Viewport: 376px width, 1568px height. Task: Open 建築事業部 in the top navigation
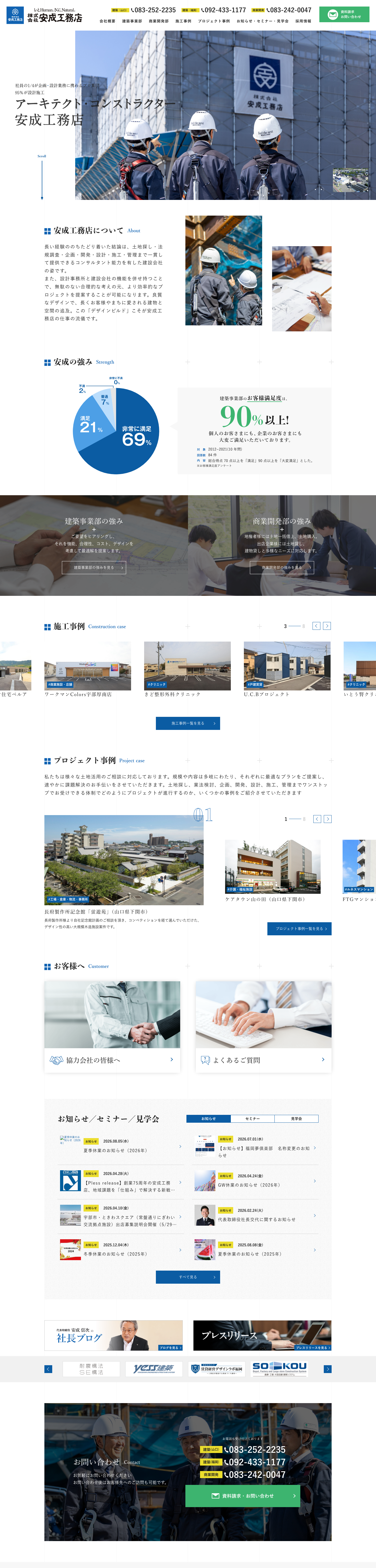[x=132, y=21]
